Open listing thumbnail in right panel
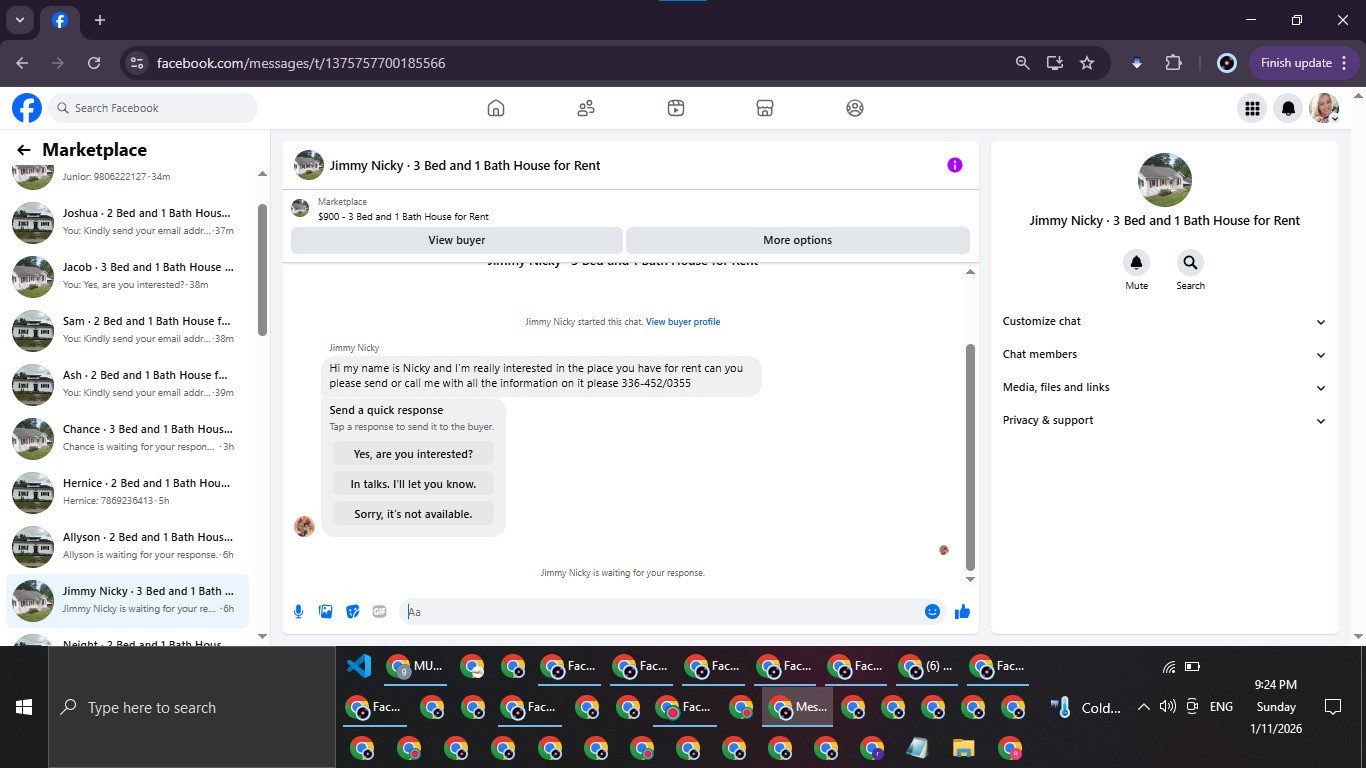This screenshot has height=768, width=1366. click(1165, 180)
